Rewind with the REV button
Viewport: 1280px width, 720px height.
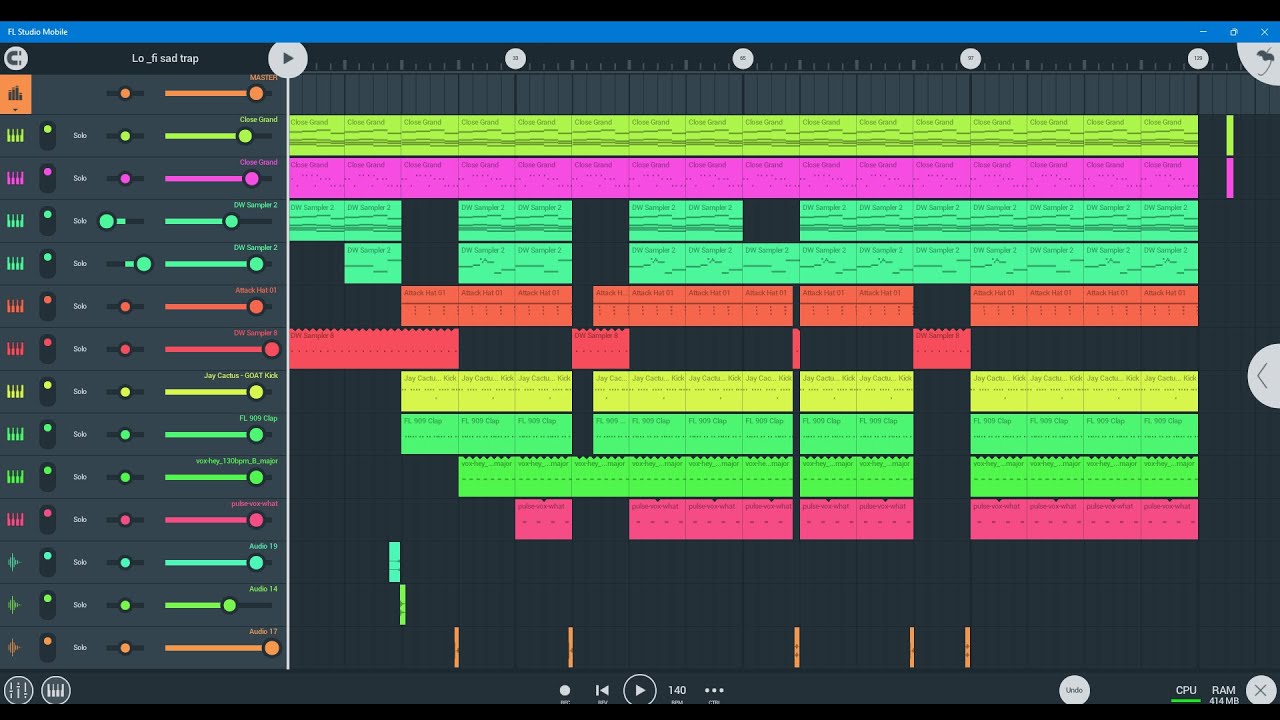[x=602, y=692]
